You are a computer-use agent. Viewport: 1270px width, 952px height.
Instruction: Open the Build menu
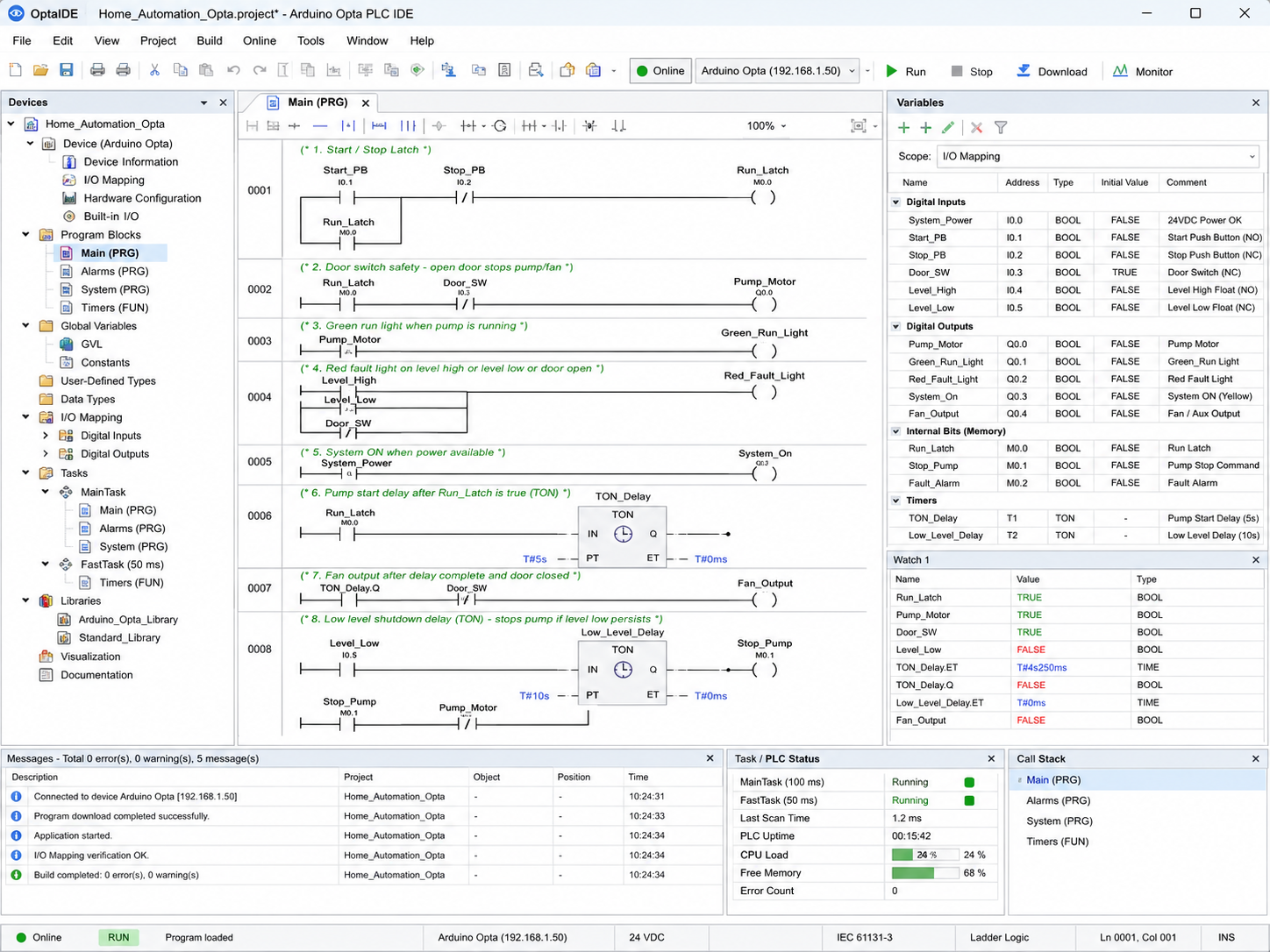209,40
